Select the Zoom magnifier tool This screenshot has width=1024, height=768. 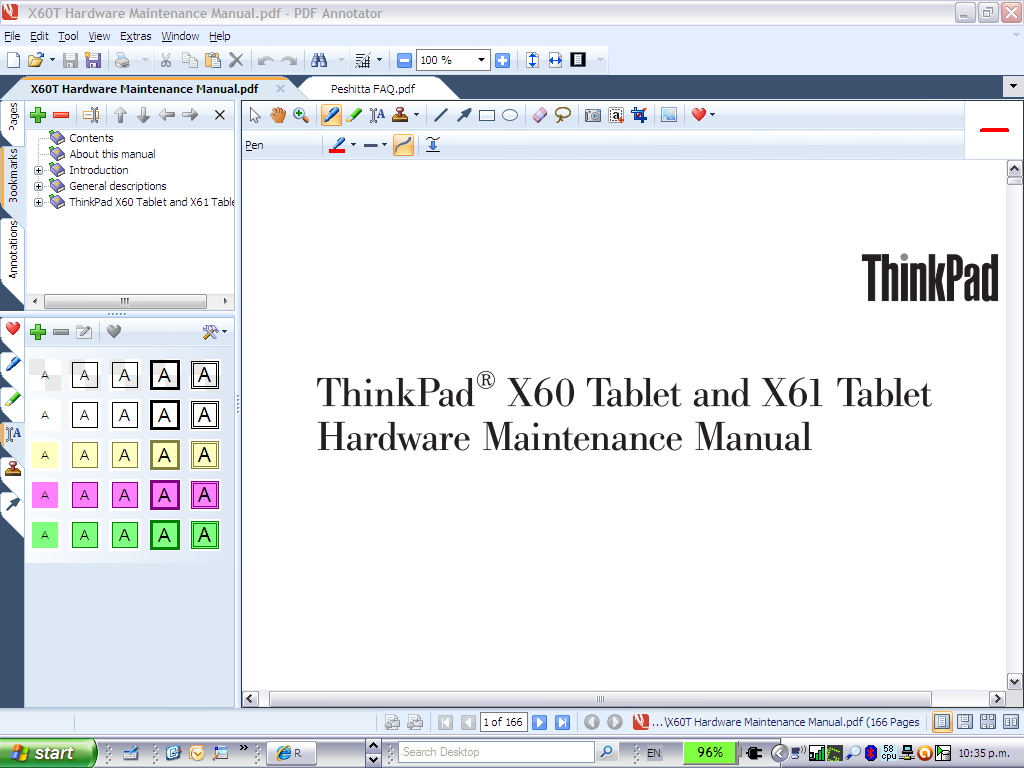[301, 116]
